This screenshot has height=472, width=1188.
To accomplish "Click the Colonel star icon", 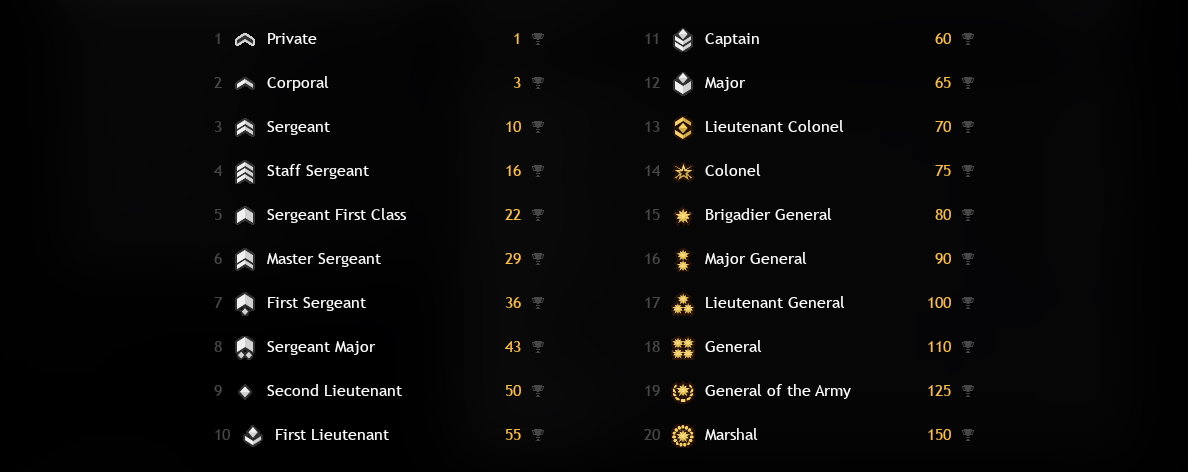I will [x=683, y=172].
